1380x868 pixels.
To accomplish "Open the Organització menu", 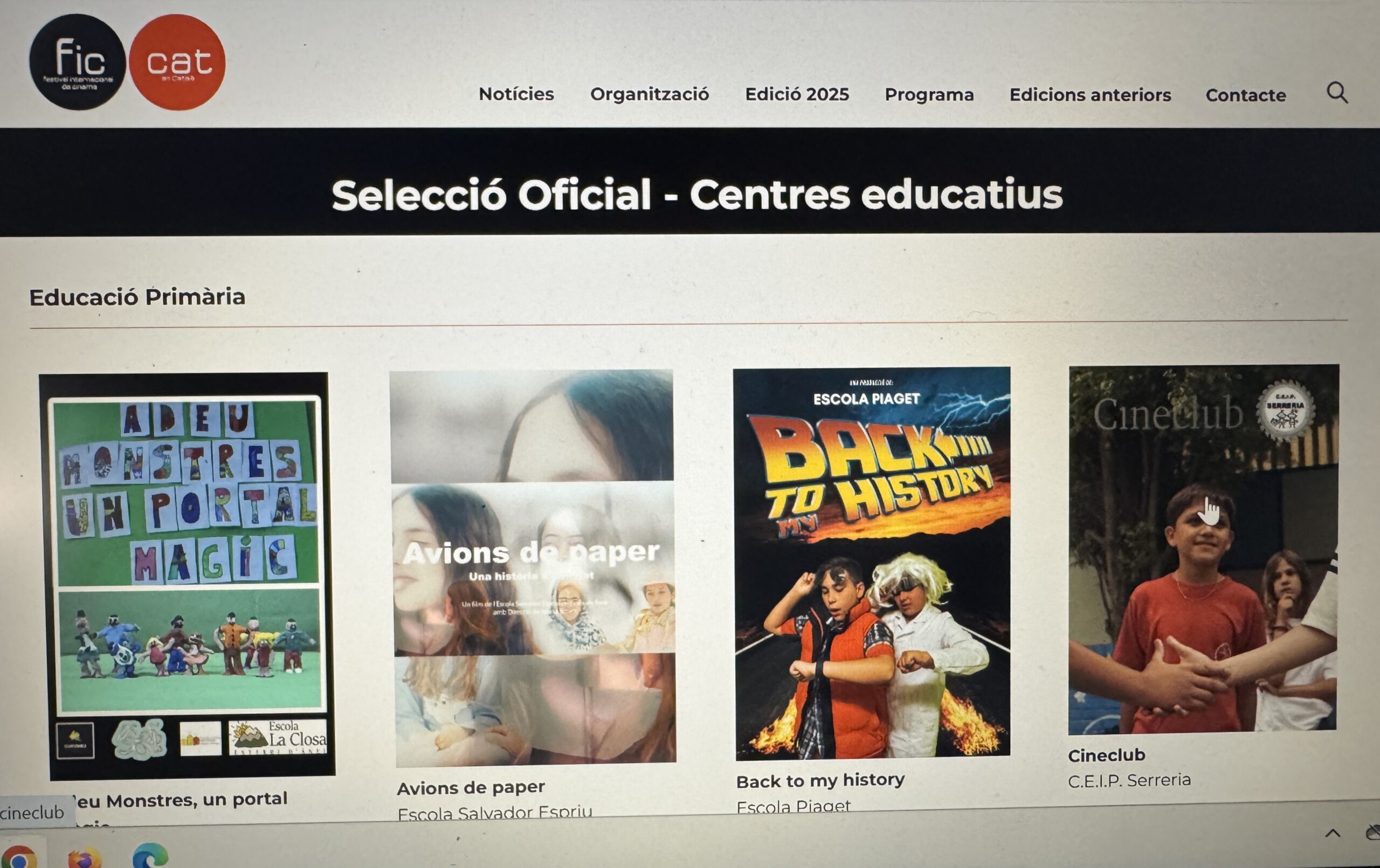I will (x=650, y=94).
